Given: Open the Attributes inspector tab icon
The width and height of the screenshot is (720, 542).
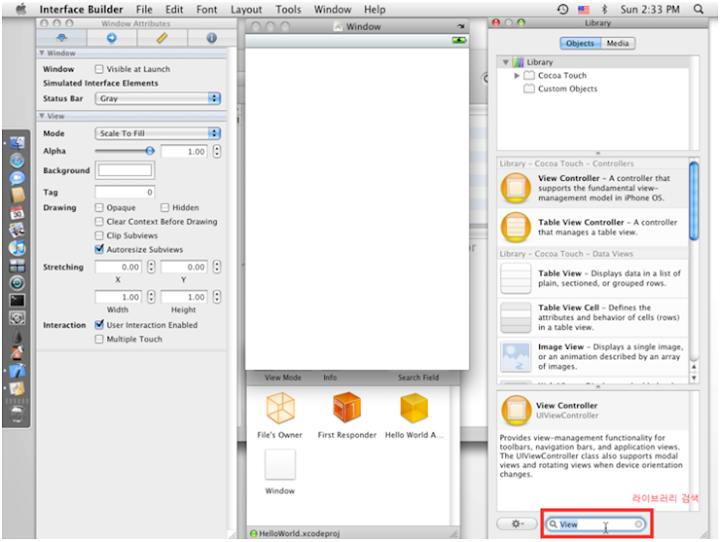Looking at the screenshot, I should [x=62, y=38].
